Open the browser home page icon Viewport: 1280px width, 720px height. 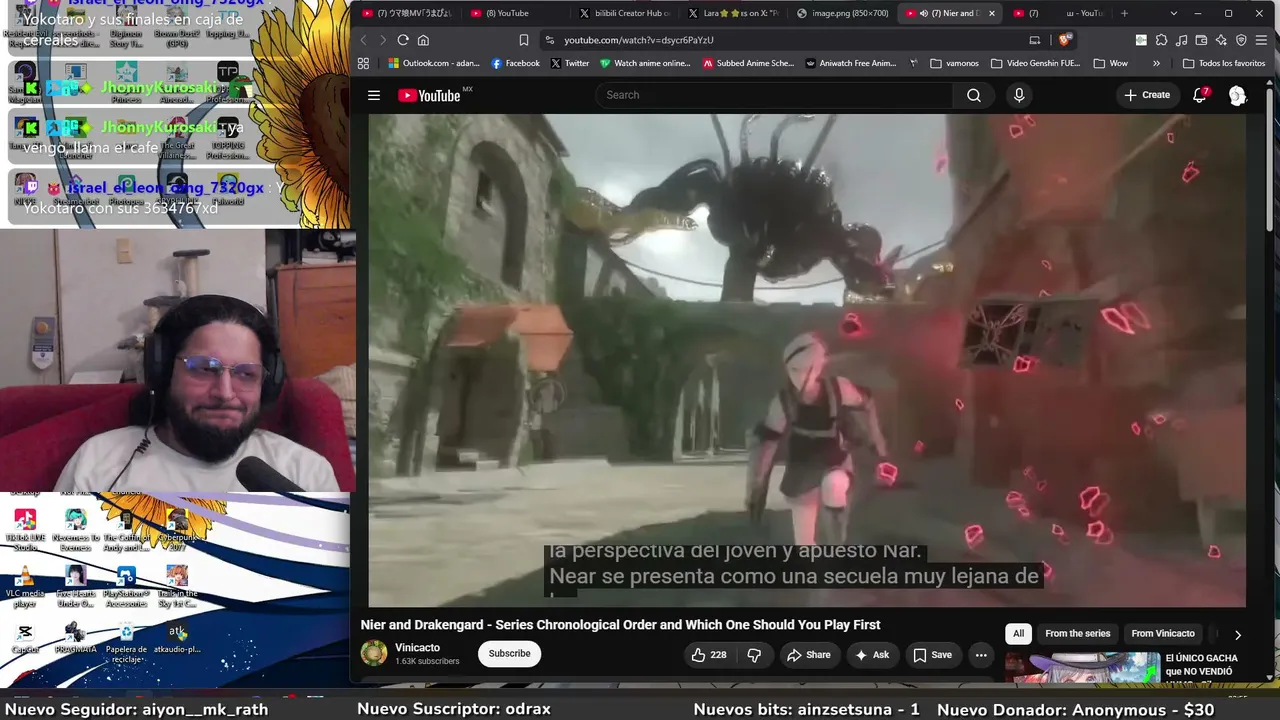423,40
